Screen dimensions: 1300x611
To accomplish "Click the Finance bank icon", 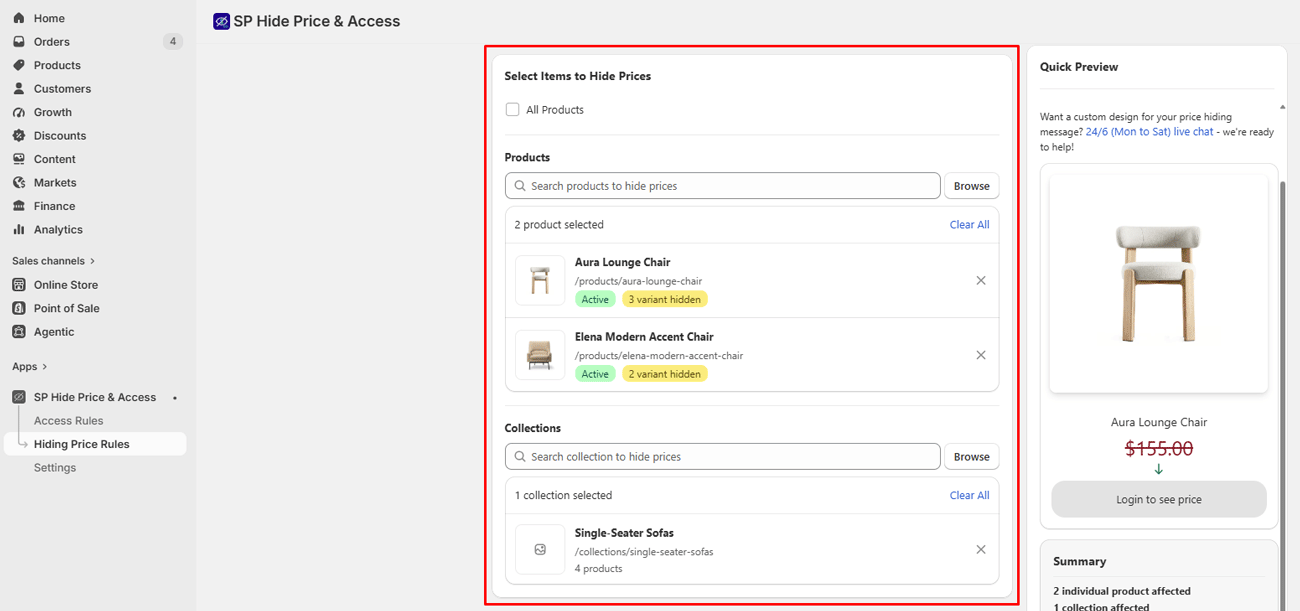I will tap(19, 206).
